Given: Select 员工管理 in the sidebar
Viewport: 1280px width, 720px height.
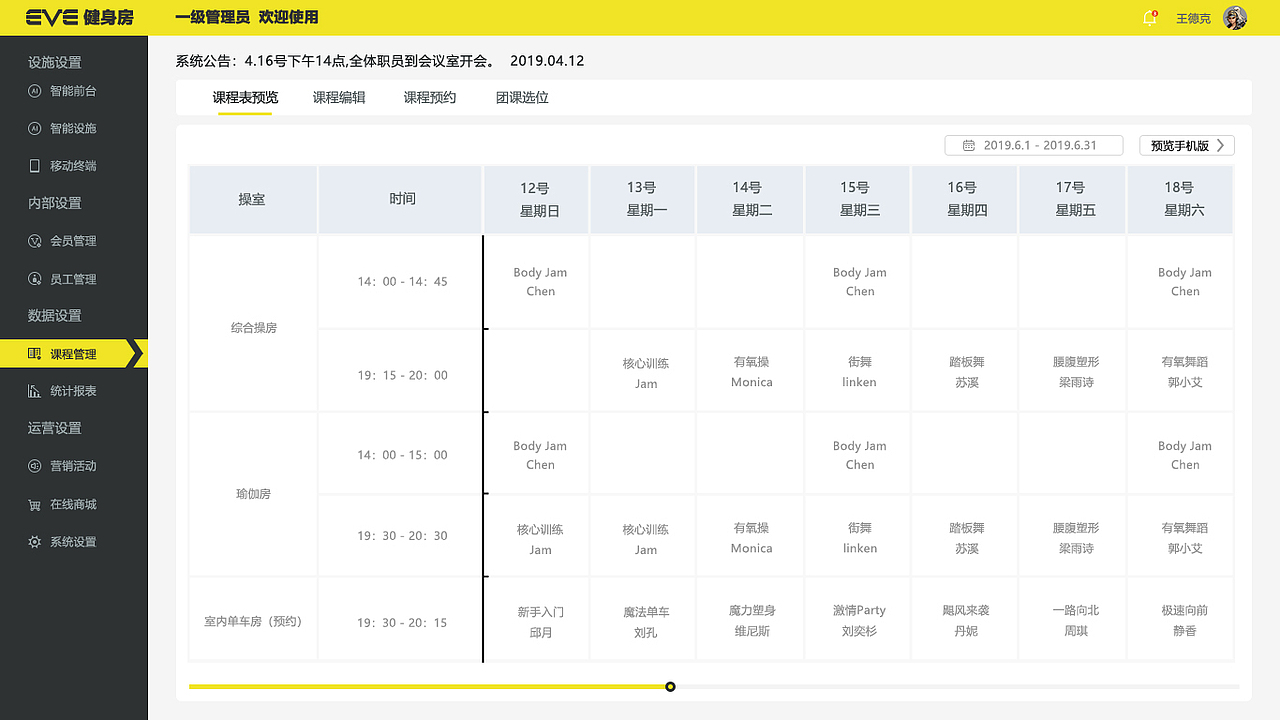Looking at the screenshot, I should point(73,279).
